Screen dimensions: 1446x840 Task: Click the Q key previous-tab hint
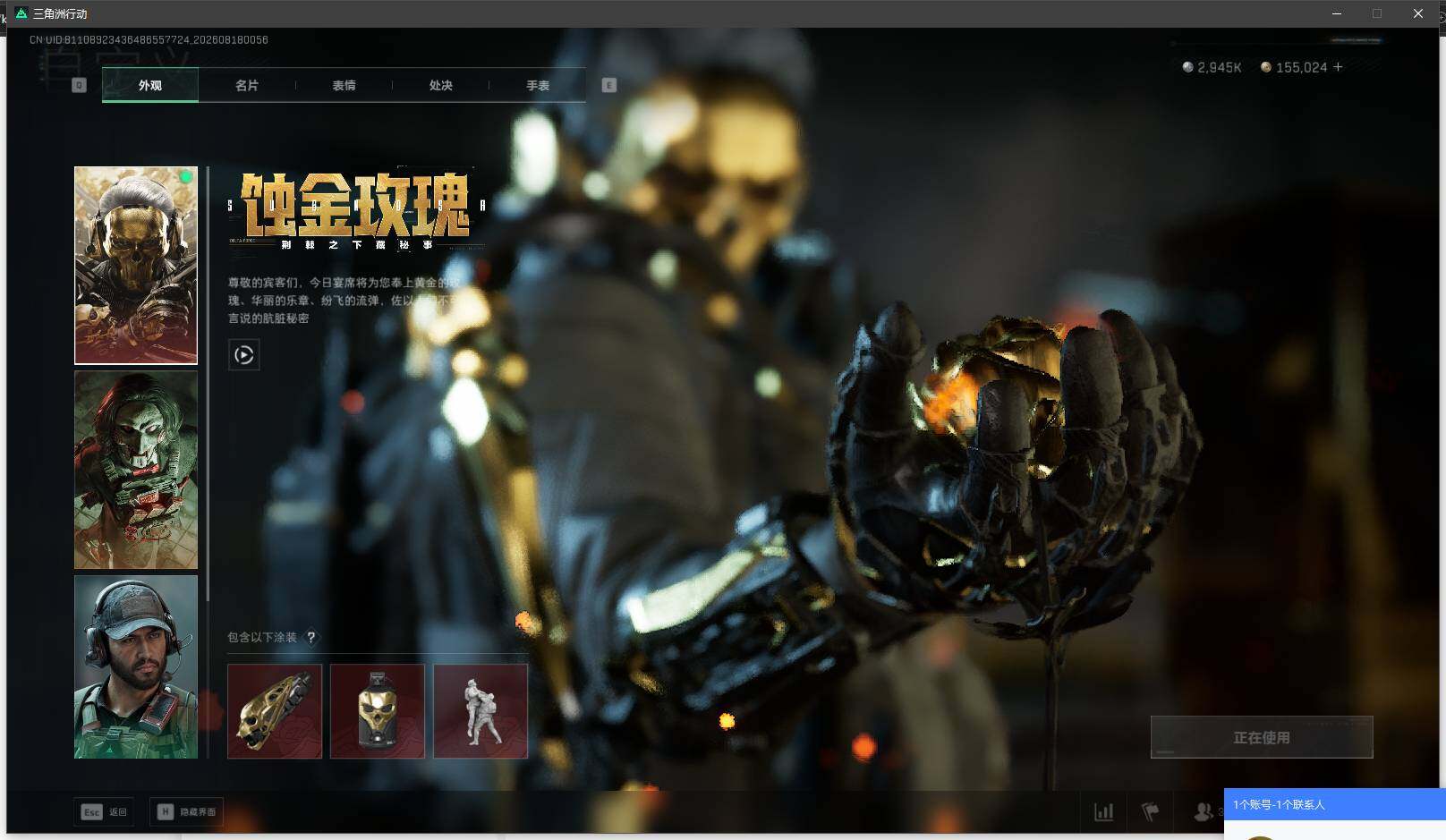click(79, 85)
